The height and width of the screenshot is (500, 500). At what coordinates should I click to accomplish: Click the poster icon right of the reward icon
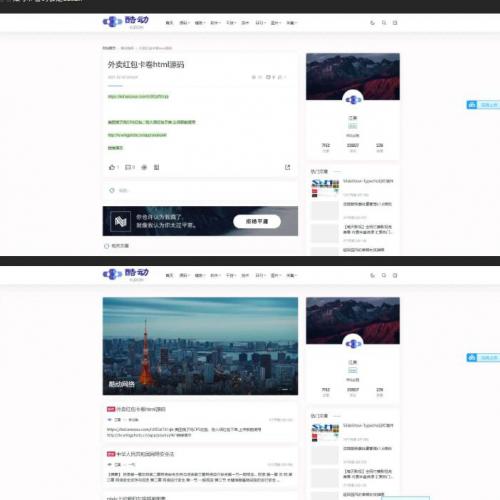pyautogui.click(x=157, y=167)
